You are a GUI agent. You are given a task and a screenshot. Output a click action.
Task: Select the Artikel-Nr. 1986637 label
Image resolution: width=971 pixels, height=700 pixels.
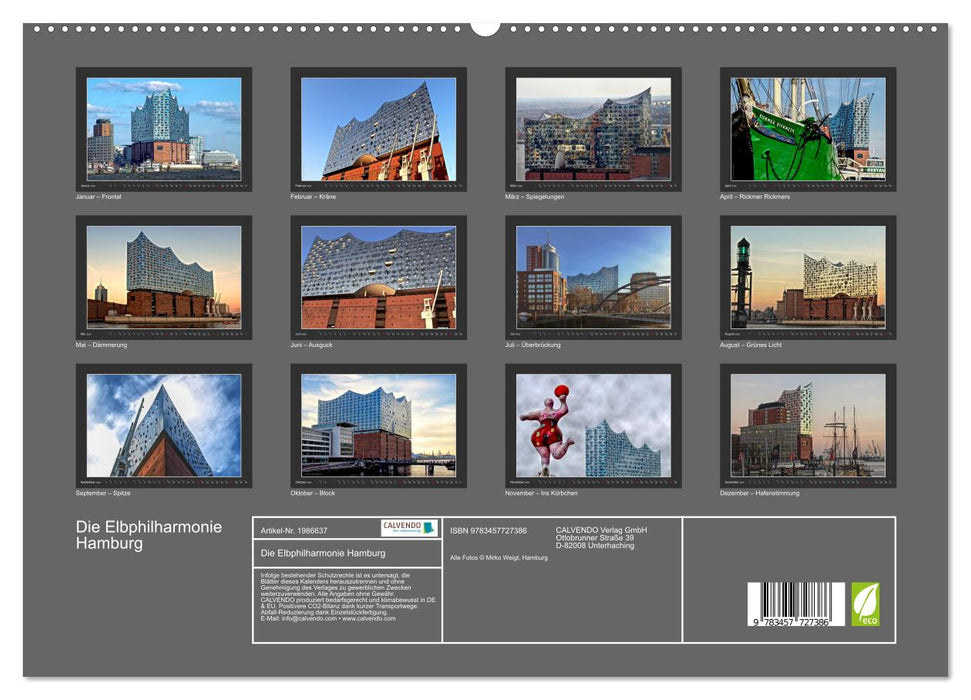click(294, 529)
